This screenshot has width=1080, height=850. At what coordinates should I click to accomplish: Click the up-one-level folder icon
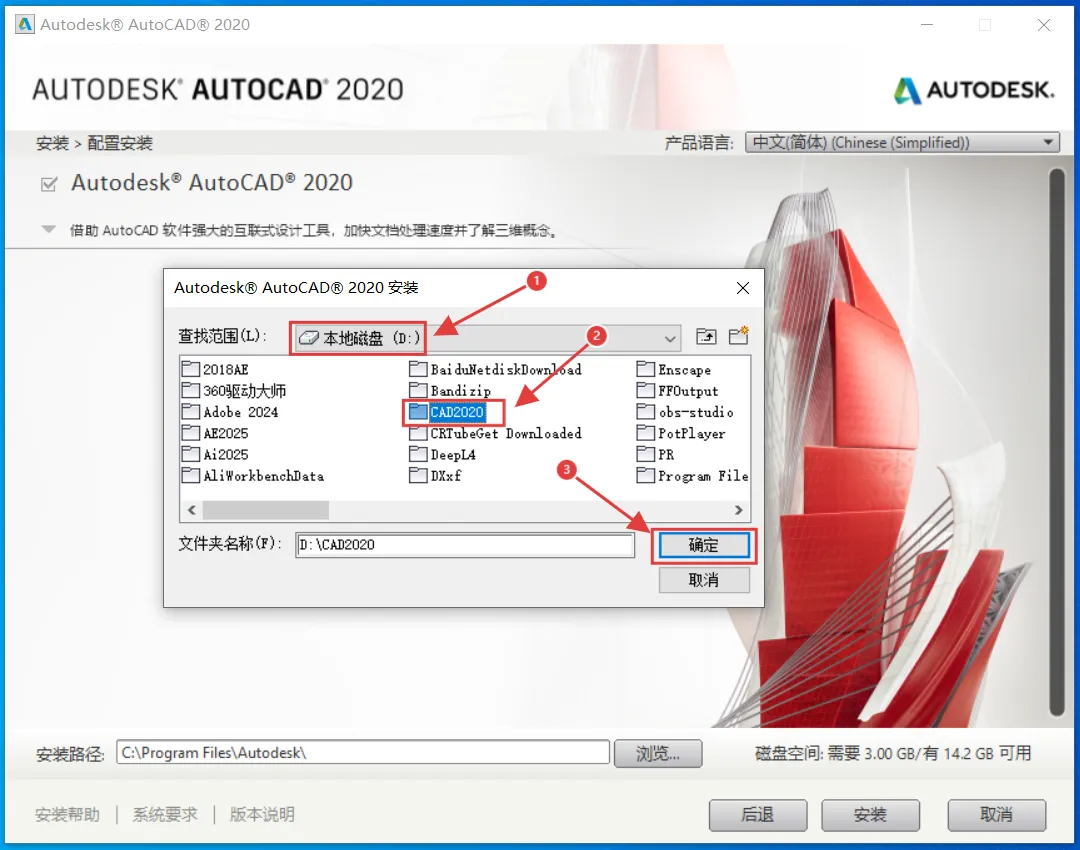706,336
